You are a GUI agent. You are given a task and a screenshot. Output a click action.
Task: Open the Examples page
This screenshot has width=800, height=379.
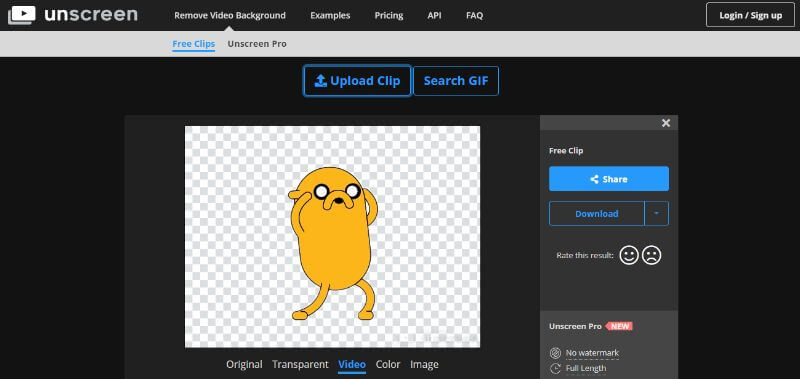330,15
